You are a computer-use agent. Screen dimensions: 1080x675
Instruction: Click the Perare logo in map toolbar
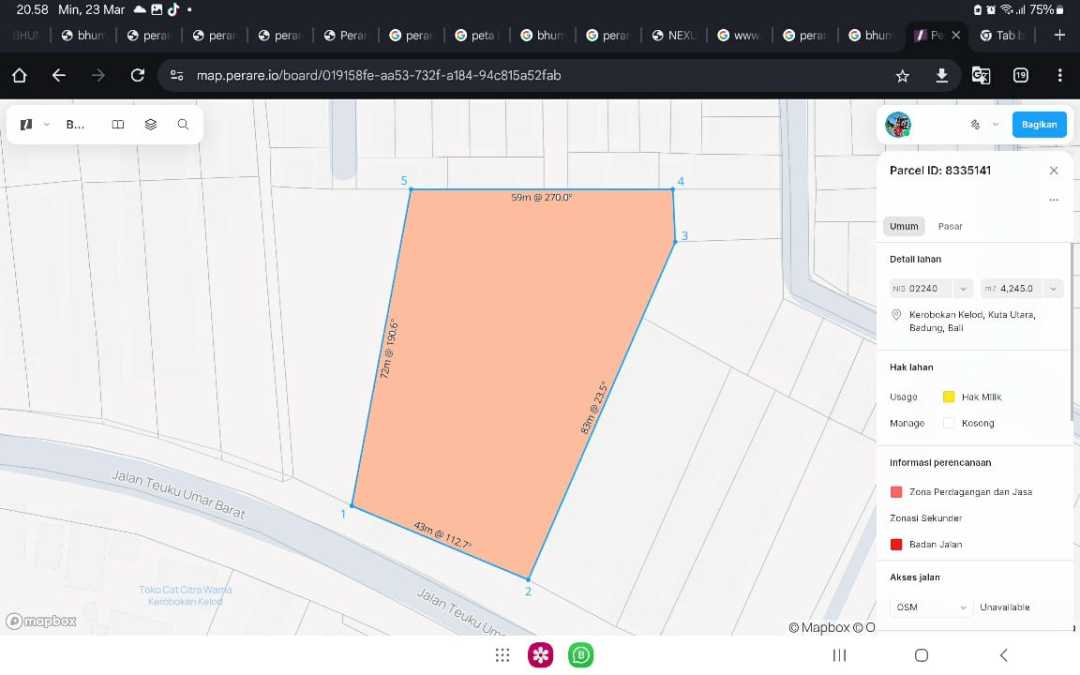click(x=26, y=125)
